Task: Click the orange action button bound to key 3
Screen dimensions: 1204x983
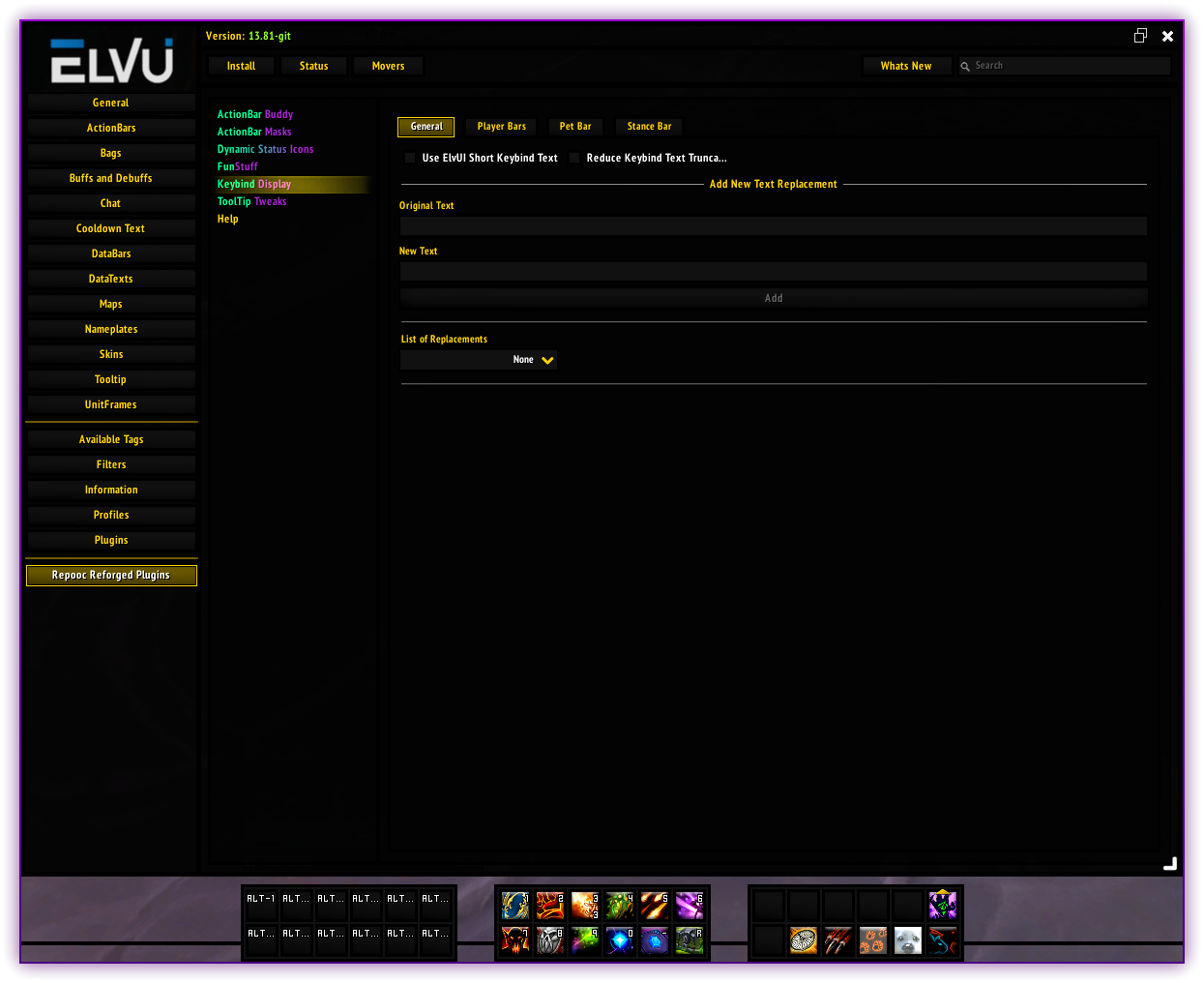Action: coord(585,906)
